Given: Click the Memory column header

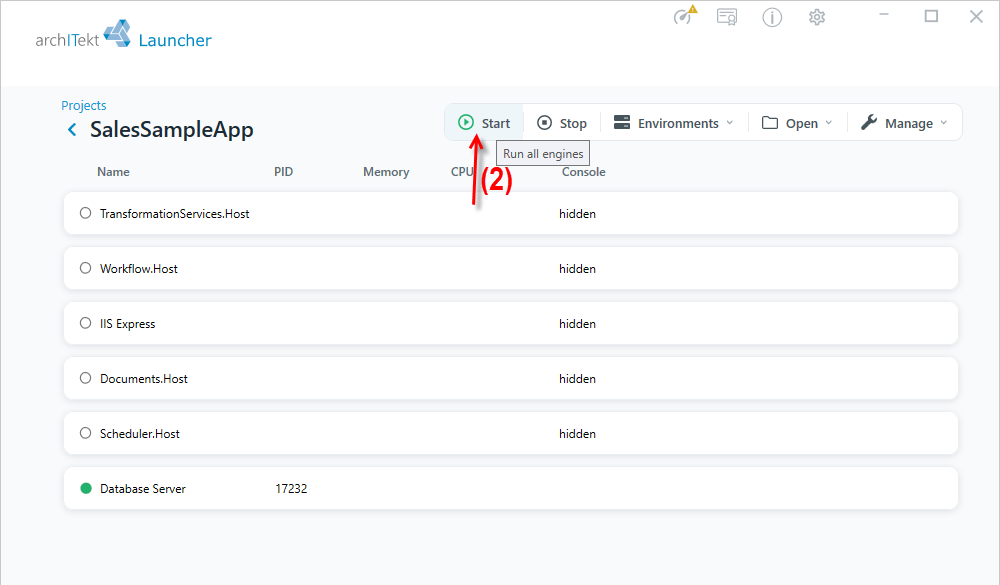Looking at the screenshot, I should (386, 172).
